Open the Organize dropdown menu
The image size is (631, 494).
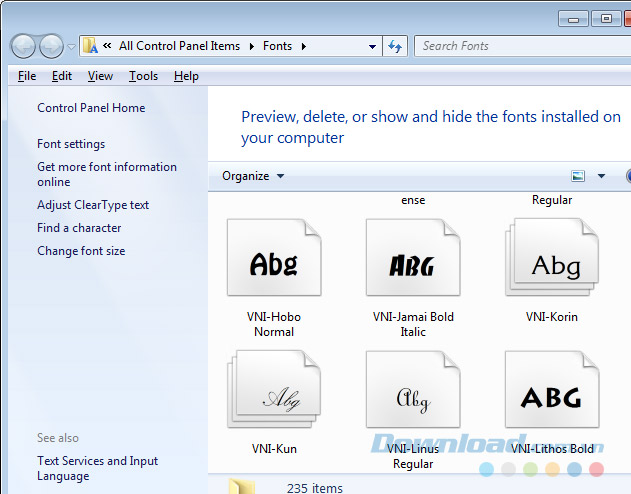253,176
